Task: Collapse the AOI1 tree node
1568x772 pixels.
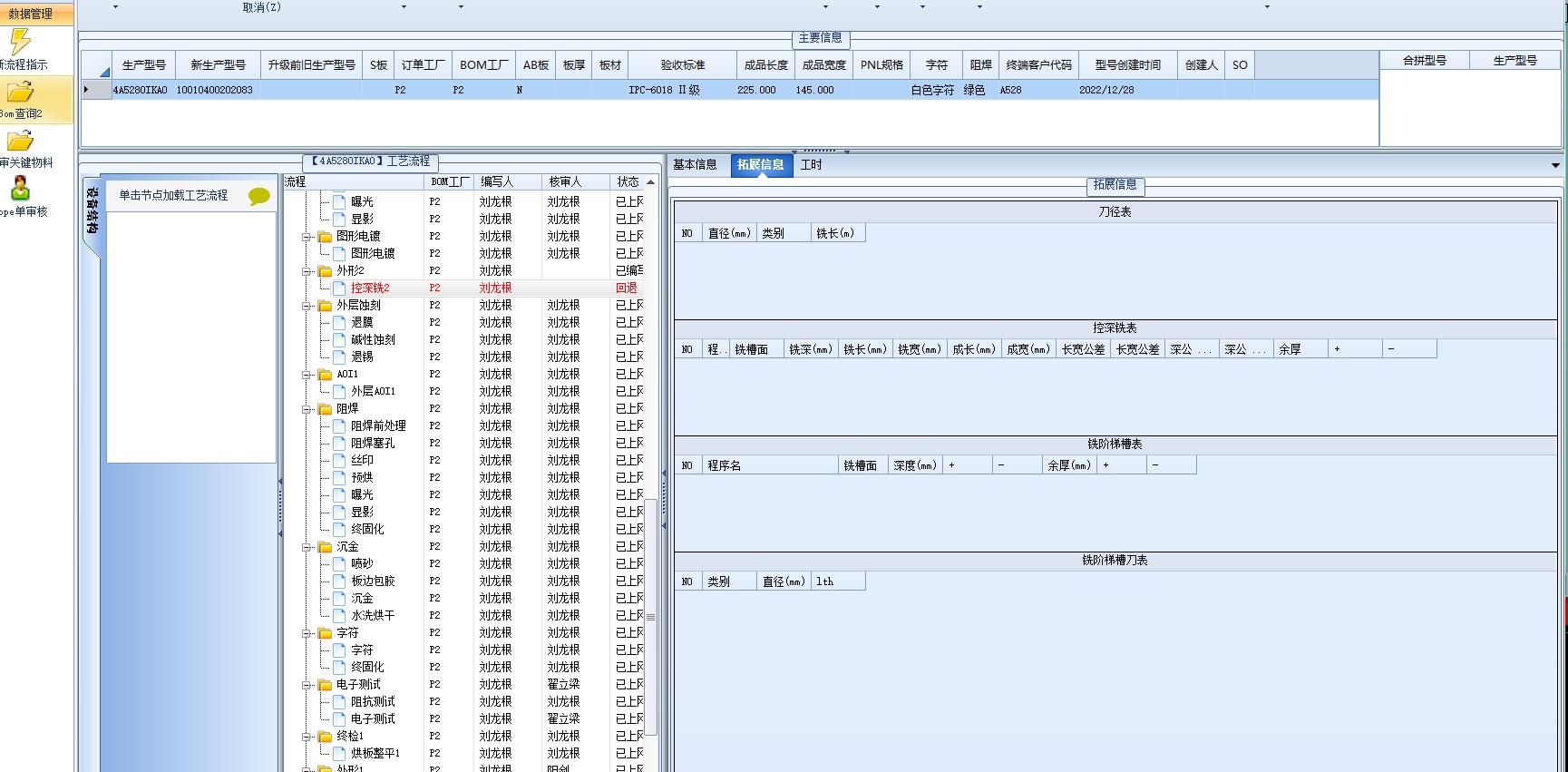Action: pos(307,375)
